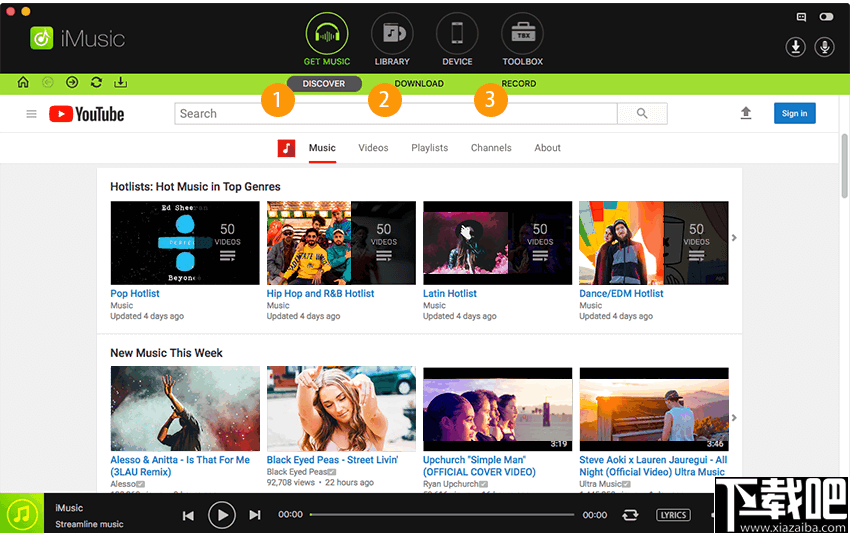
Task: Click the Latin Hotlist link
Action: tap(450, 293)
